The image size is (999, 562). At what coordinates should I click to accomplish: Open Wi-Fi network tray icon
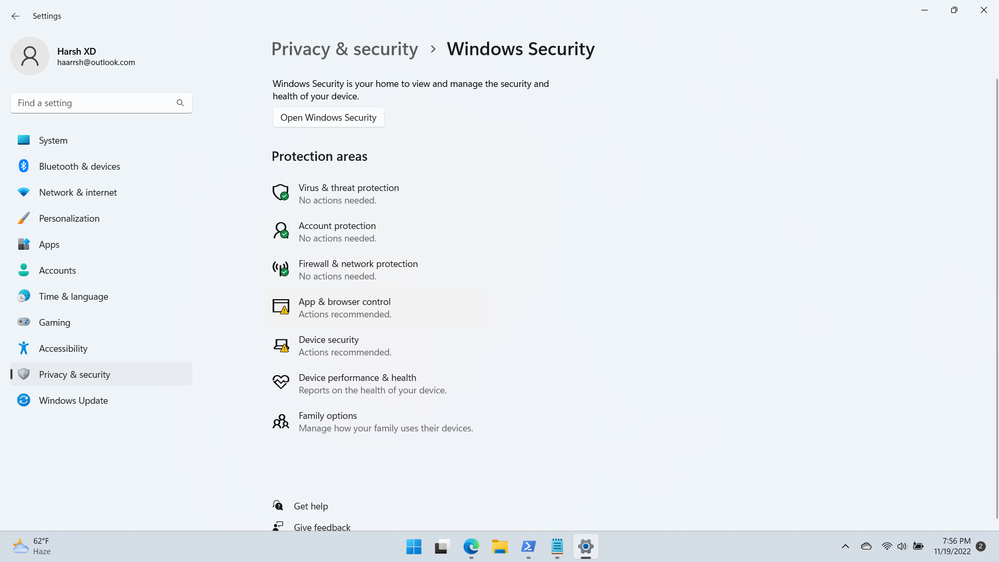(887, 546)
